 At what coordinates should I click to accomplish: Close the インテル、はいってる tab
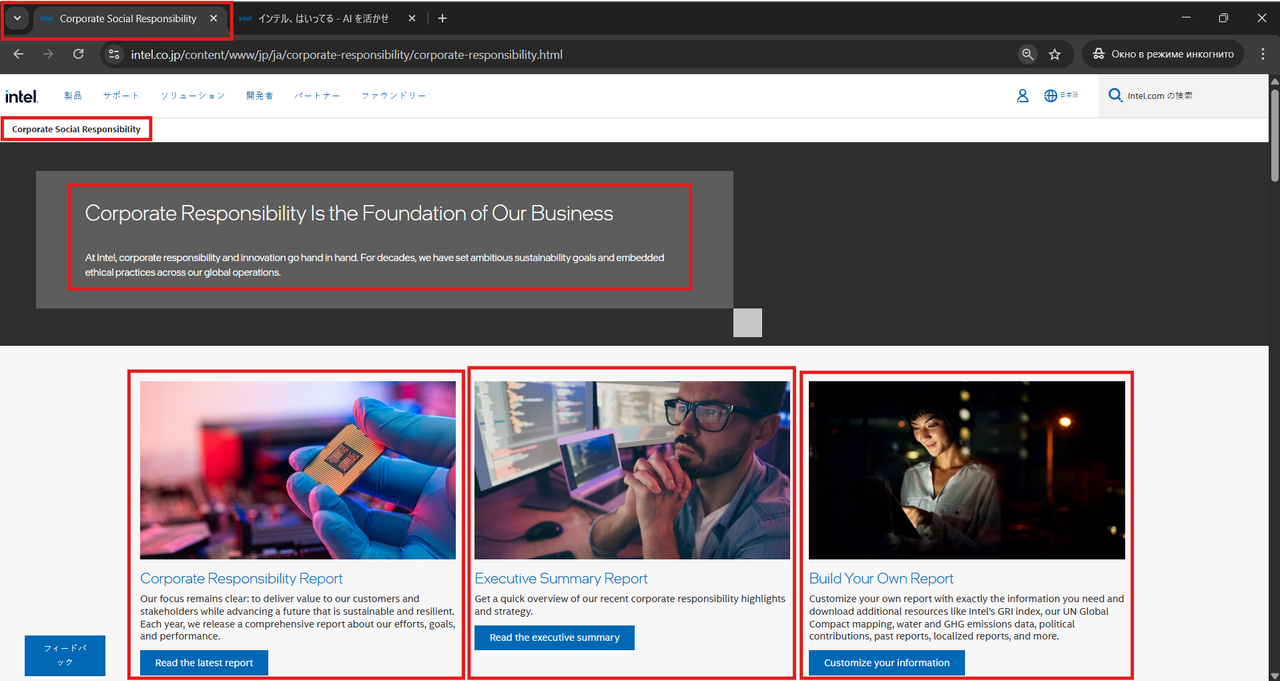click(x=412, y=18)
